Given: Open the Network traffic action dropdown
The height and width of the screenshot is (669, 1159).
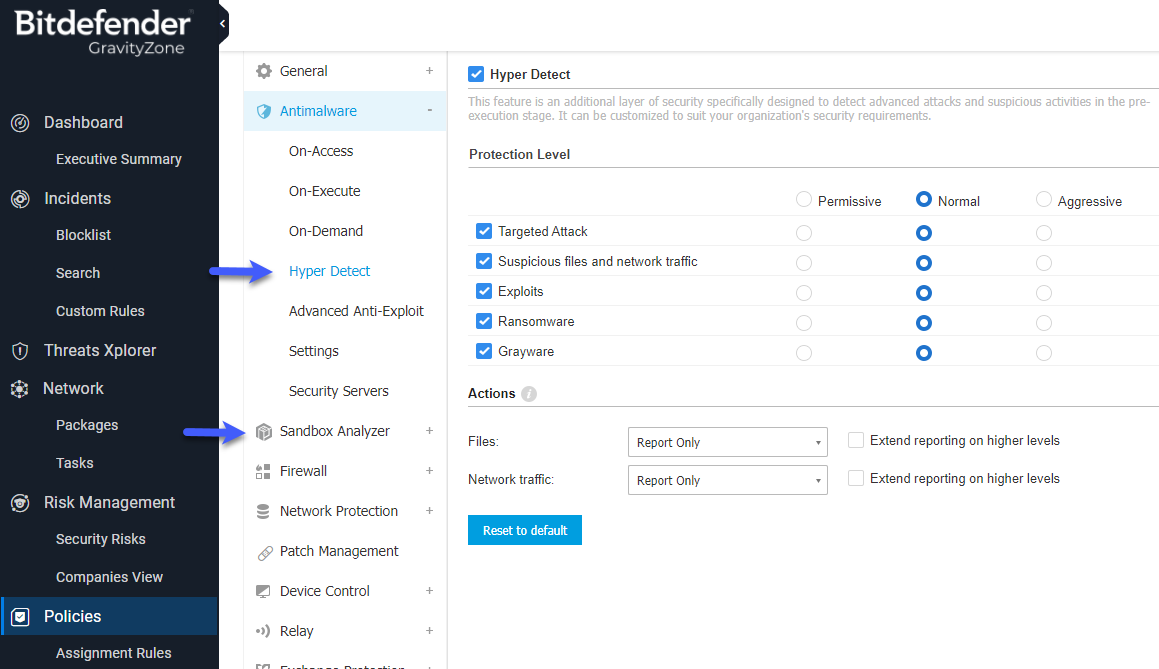Looking at the screenshot, I should tap(727, 480).
